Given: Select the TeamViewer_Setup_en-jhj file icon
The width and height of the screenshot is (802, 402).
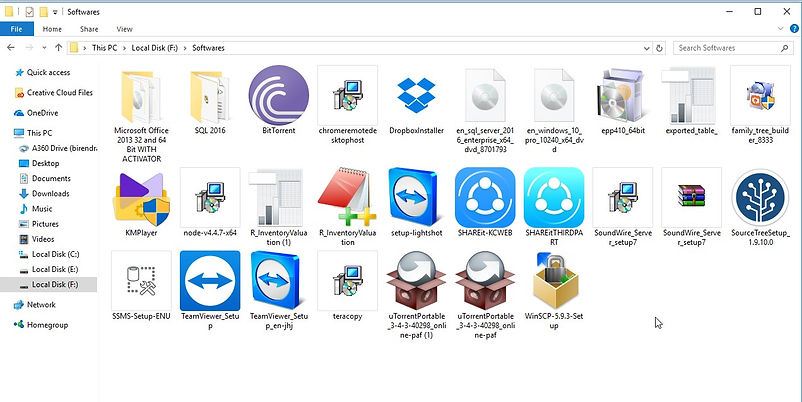Looking at the screenshot, I should tap(274, 281).
